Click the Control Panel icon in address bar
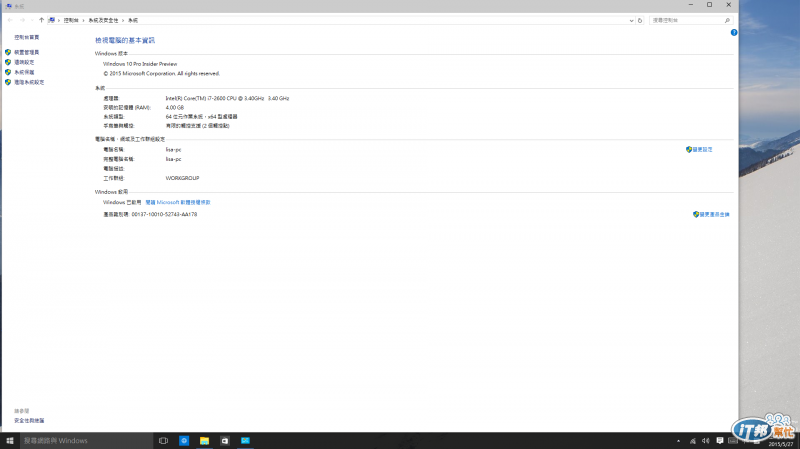Image resolution: width=800 pixels, height=449 pixels. point(52,20)
